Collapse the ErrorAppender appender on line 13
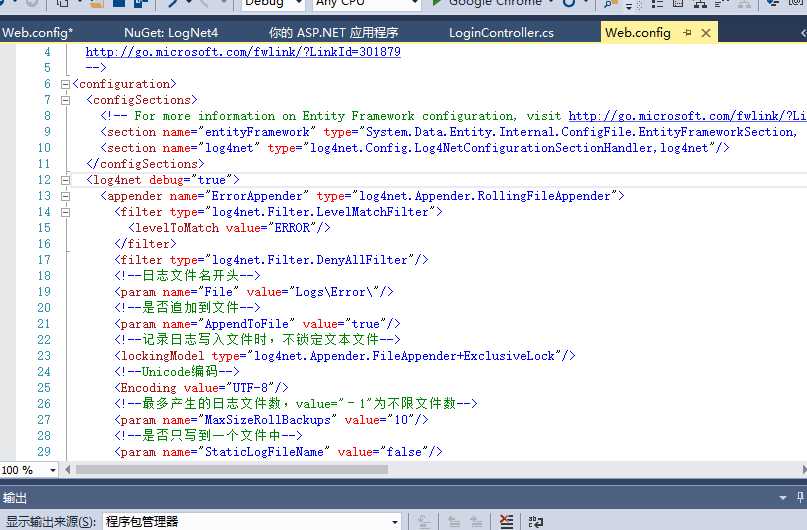The height and width of the screenshot is (530, 807). pyautogui.click(x=65, y=196)
